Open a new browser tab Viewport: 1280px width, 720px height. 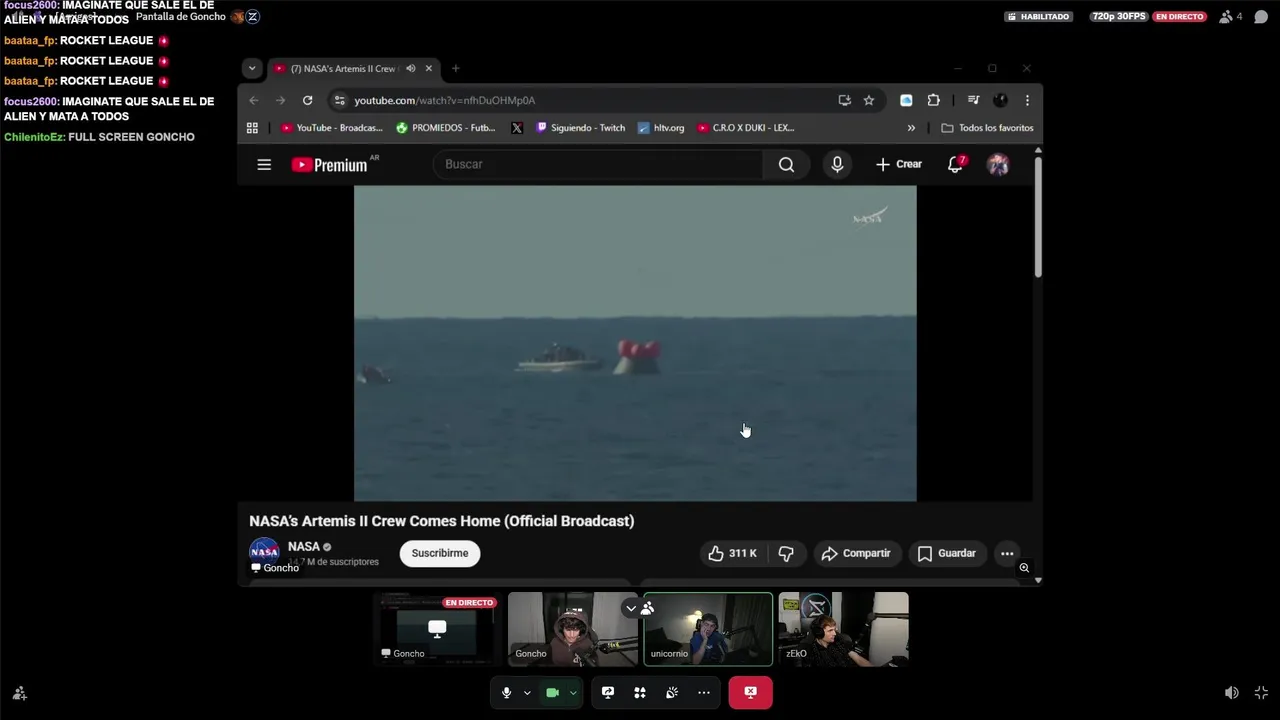tap(455, 68)
